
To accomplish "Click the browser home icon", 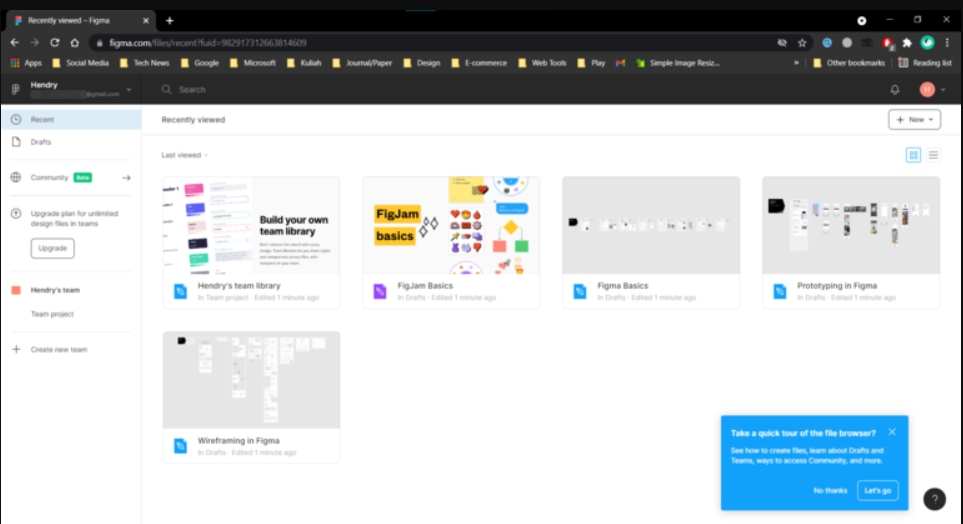I will click(75, 42).
